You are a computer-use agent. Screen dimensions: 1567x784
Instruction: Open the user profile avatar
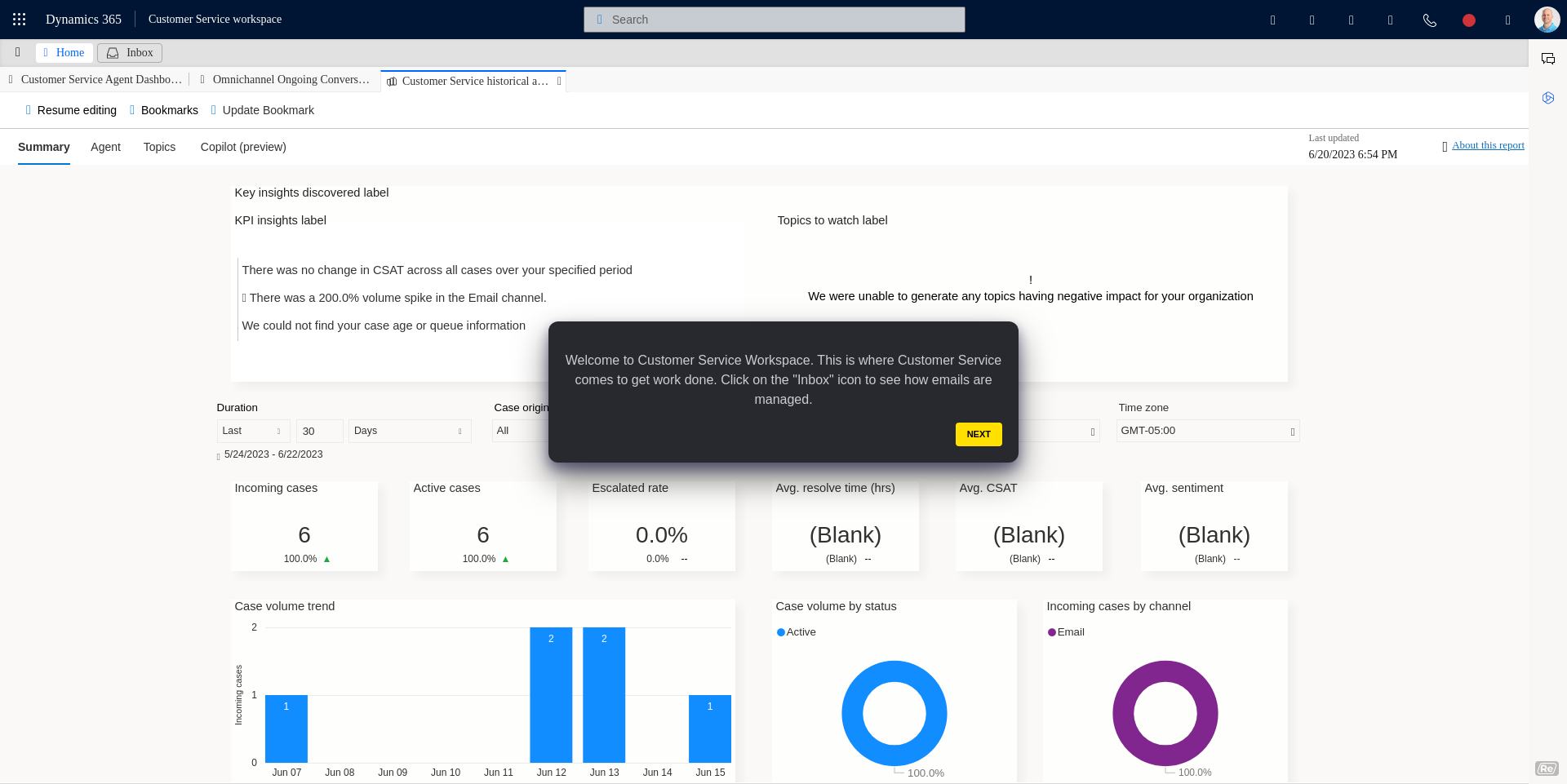(x=1546, y=20)
